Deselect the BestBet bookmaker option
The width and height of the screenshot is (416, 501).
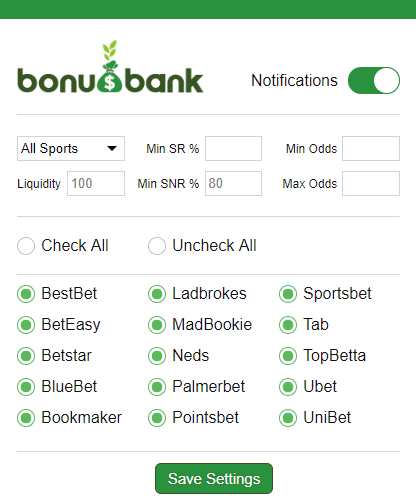(26, 294)
